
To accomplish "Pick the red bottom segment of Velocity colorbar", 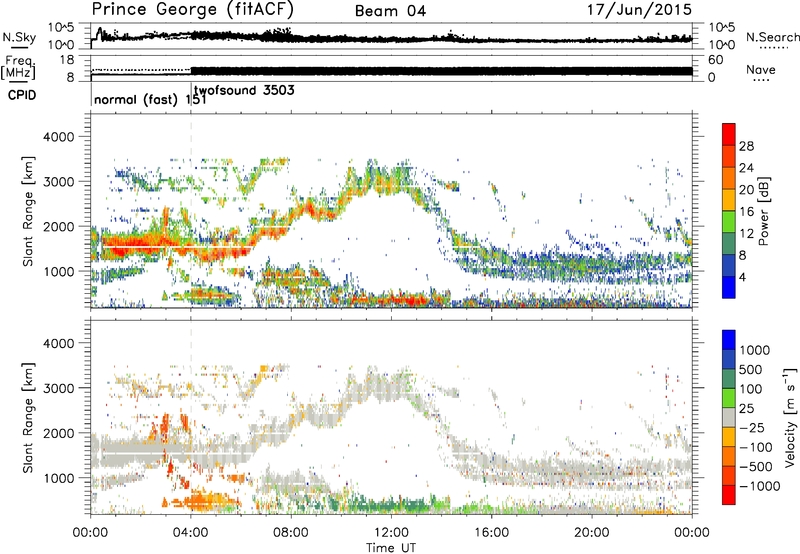I will point(729,495).
